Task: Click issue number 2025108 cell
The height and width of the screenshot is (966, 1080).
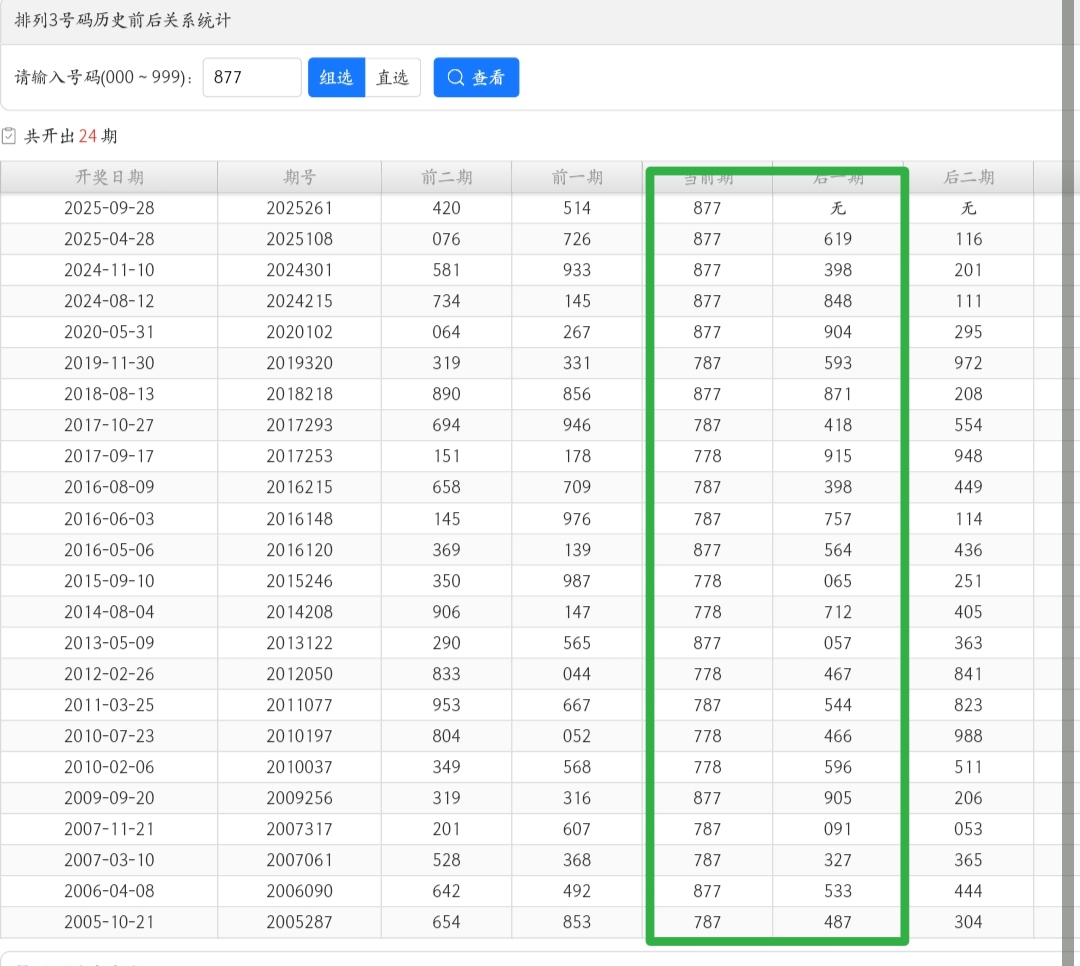Action: pos(299,239)
